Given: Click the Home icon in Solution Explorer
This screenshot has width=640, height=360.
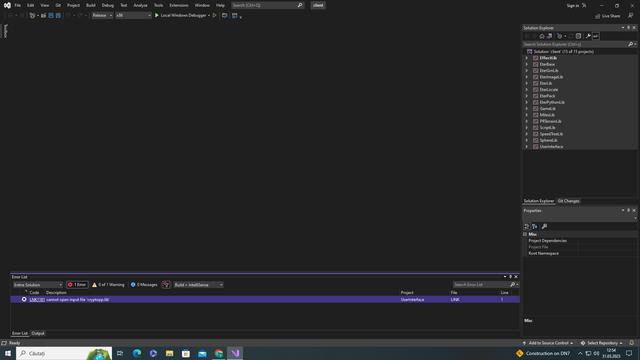Looking at the screenshot, I should point(542,36).
